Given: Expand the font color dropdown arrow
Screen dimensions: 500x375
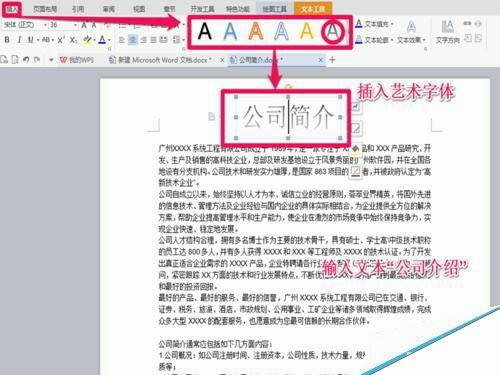Looking at the screenshot, I should pos(109,40).
